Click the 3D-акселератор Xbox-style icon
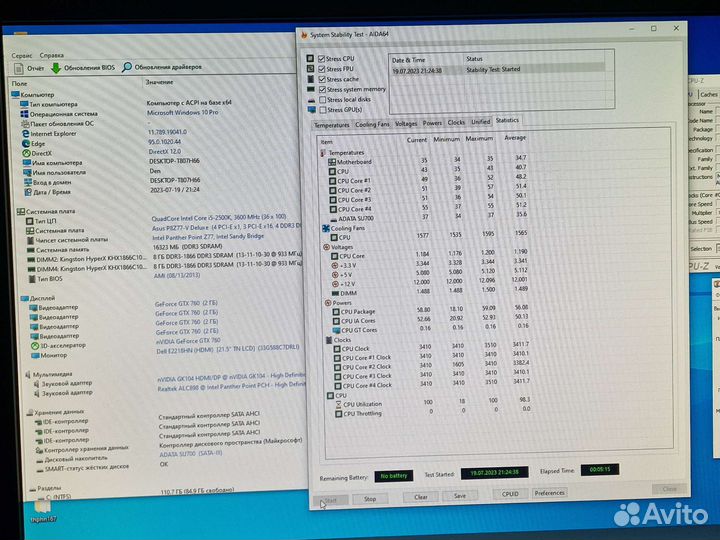This screenshot has width=720, height=540. tap(35, 346)
